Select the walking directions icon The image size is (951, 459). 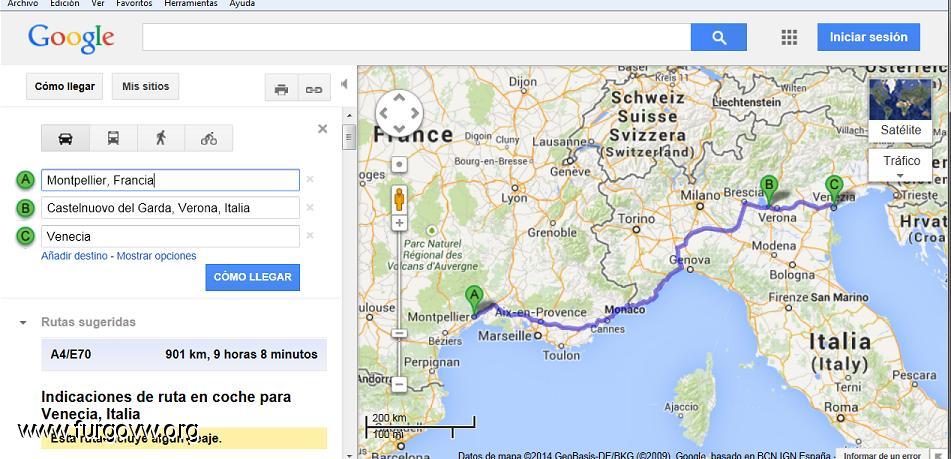(161, 138)
